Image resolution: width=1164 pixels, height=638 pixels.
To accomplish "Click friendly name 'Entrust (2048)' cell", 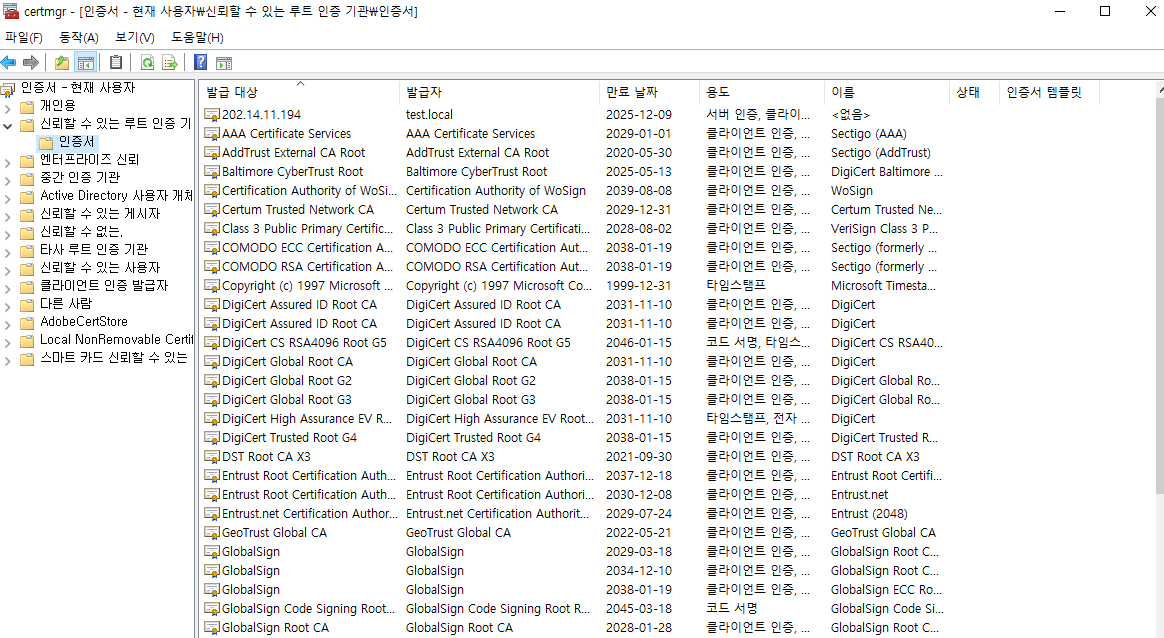I will [869, 514].
